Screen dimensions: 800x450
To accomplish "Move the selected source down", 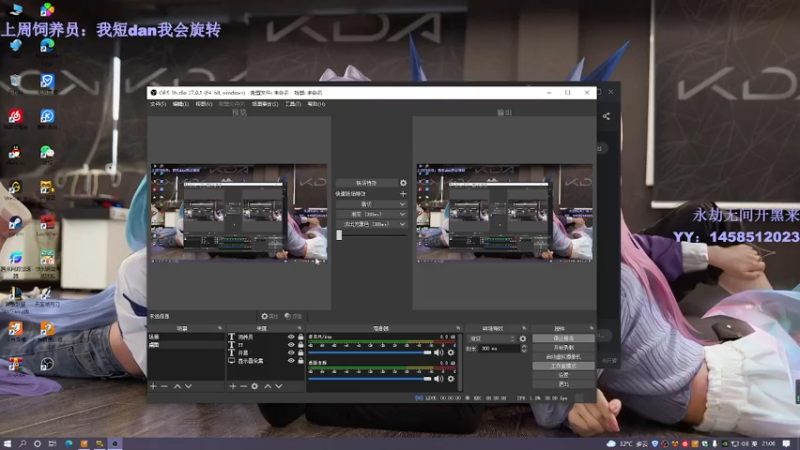I will [x=279, y=386].
